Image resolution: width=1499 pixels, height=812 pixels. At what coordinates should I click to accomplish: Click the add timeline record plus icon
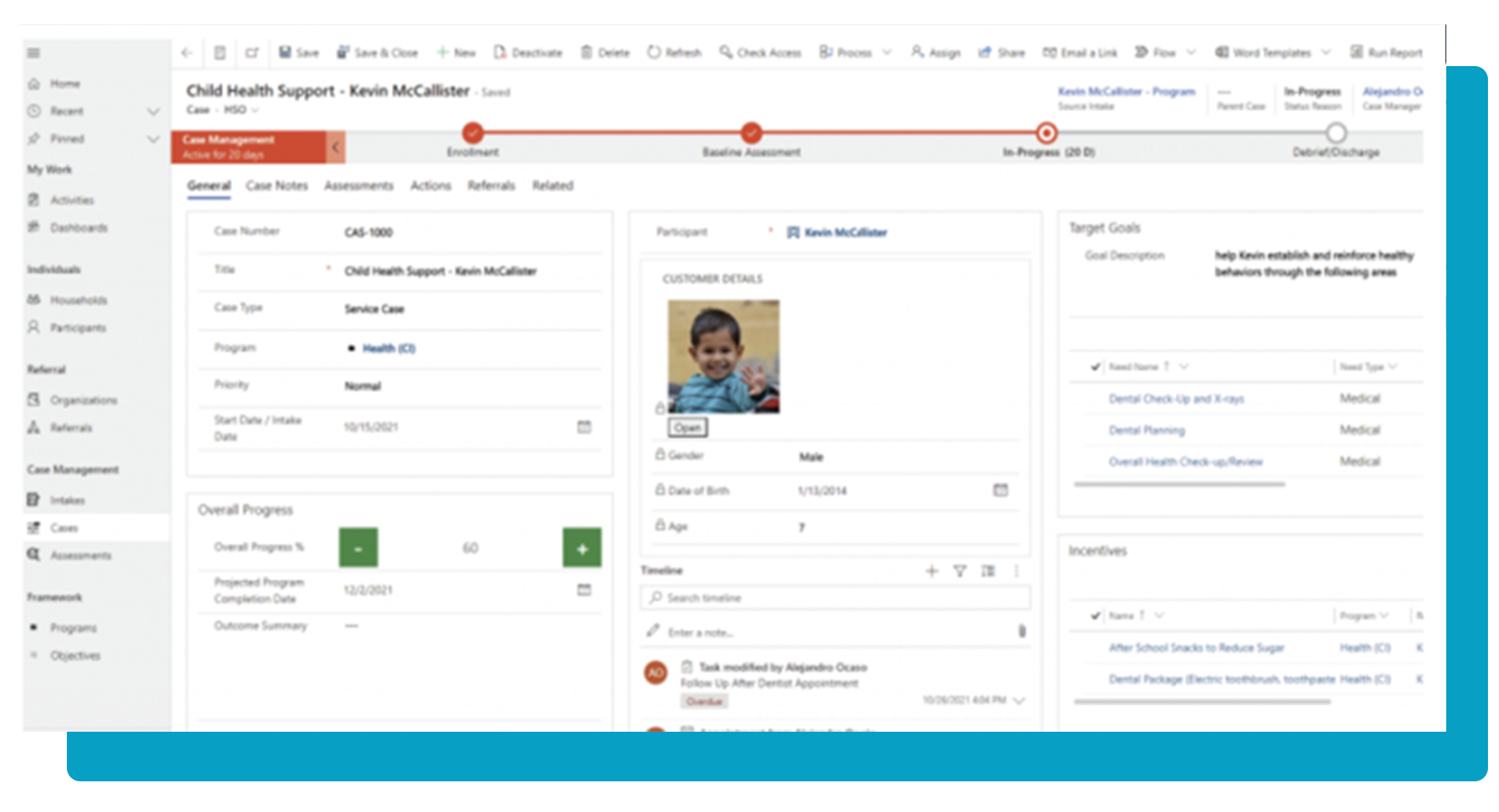[932, 571]
